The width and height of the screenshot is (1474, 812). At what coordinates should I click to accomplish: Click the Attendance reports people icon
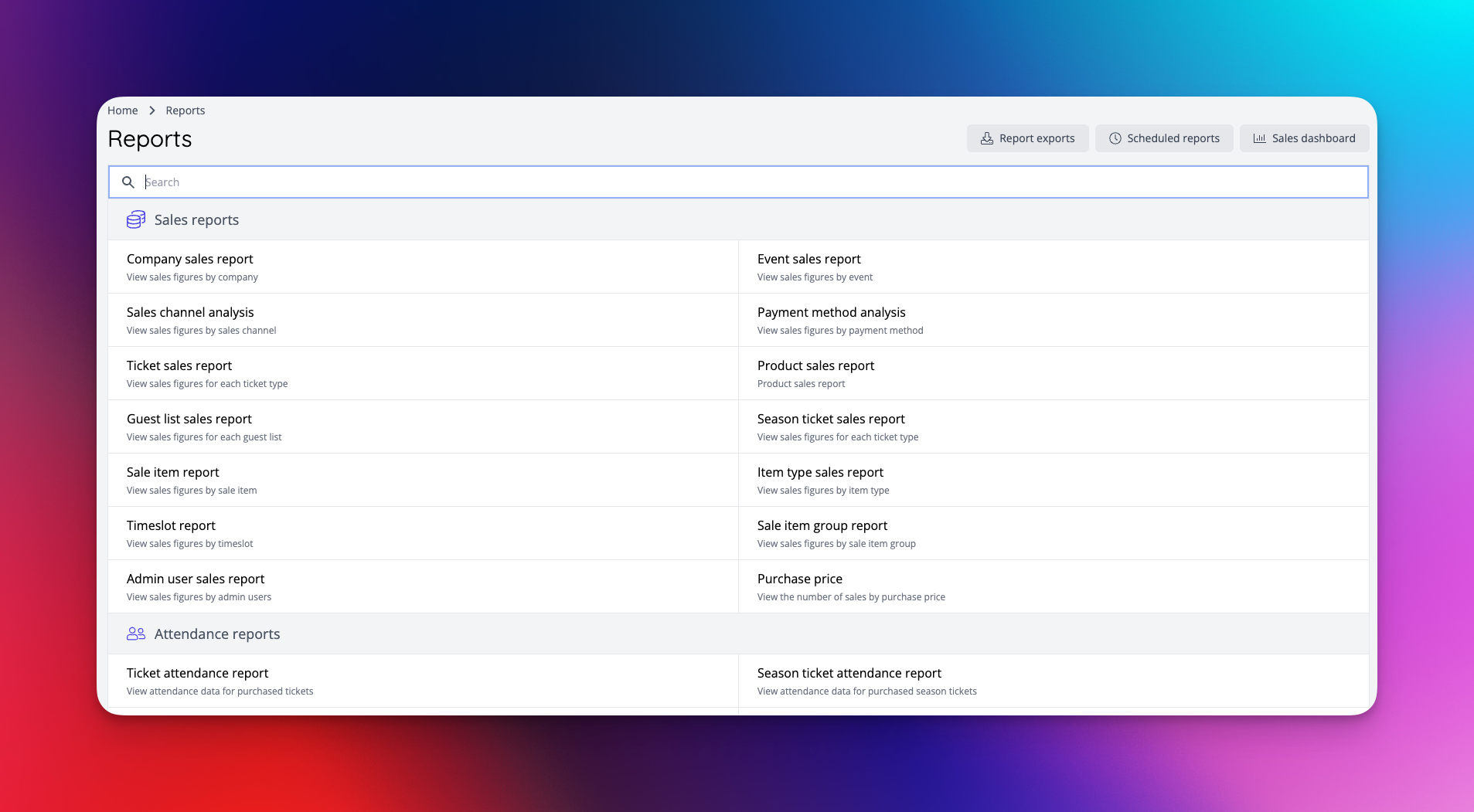point(135,634)
